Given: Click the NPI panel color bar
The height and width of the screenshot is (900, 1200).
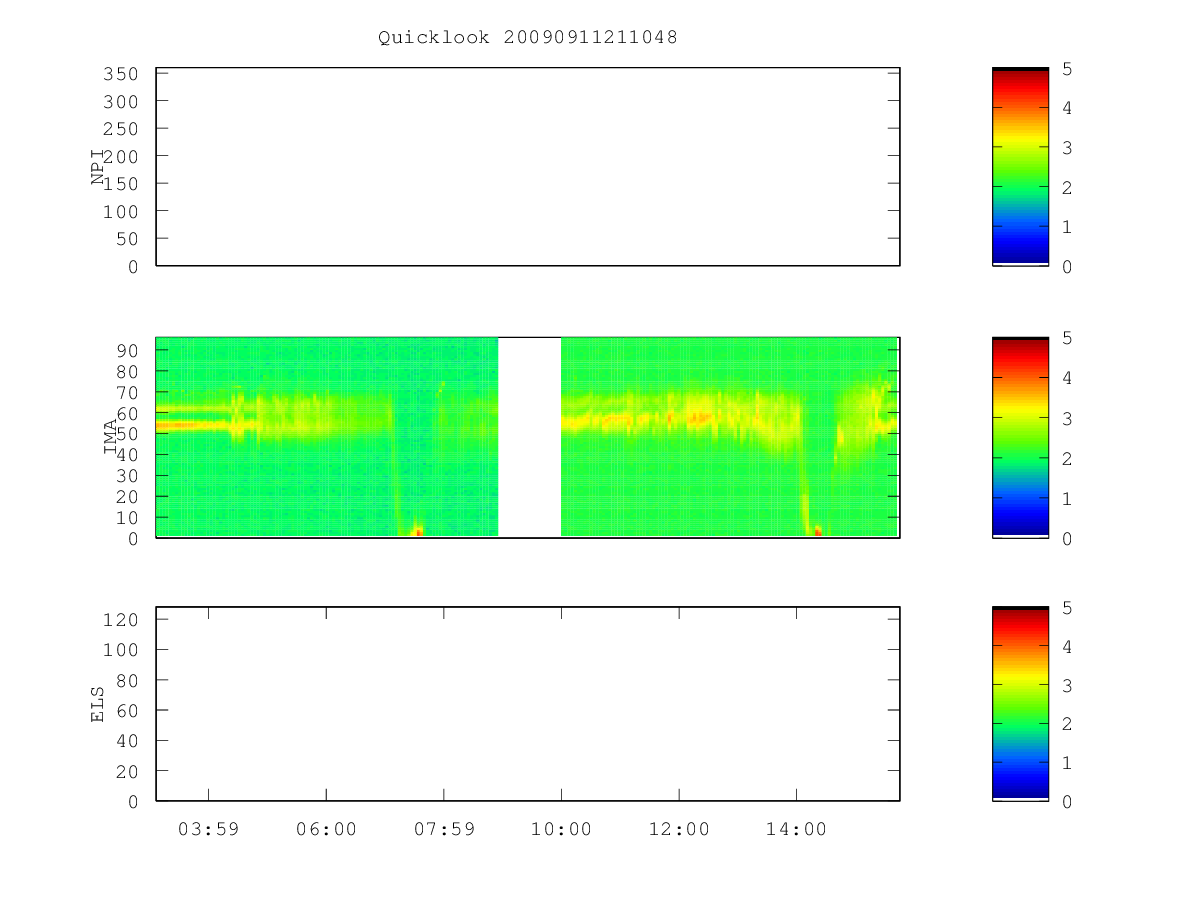Looking at the screenshot, I should pyautogui.click(x=1020, y=167).
